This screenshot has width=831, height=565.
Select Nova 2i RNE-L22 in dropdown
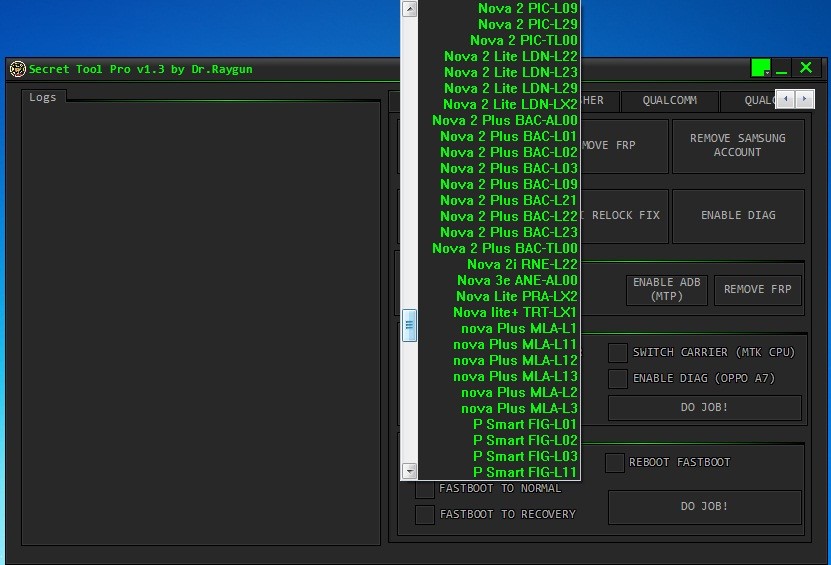[499, 264]
